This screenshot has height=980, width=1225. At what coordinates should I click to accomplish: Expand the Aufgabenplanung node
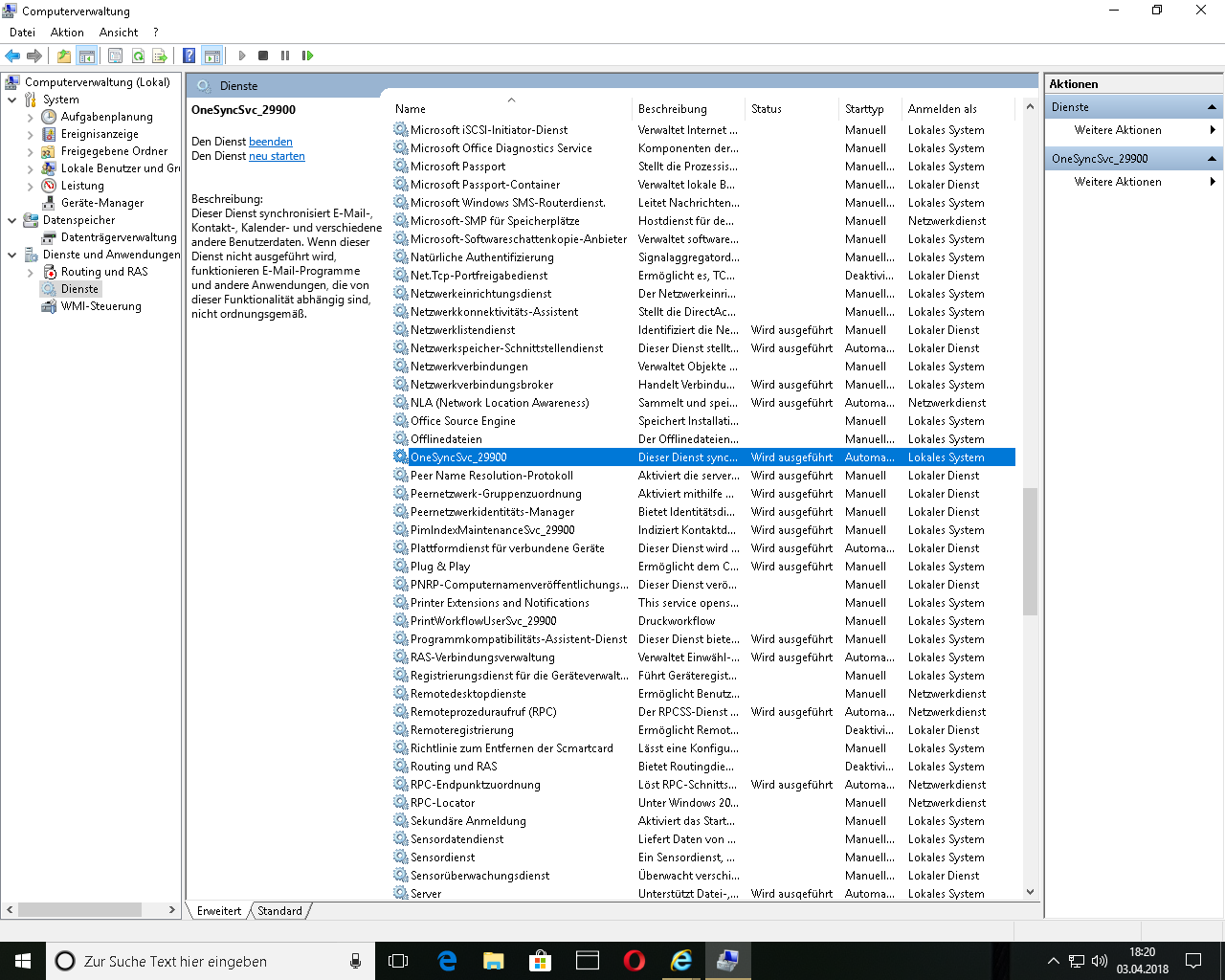coord(30,117)
